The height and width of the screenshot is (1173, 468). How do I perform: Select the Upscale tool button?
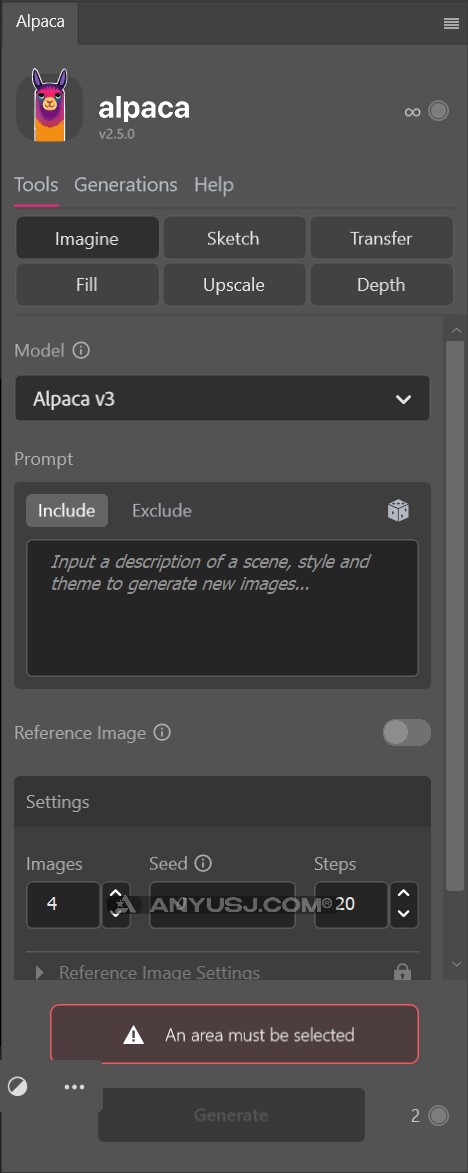234,285
